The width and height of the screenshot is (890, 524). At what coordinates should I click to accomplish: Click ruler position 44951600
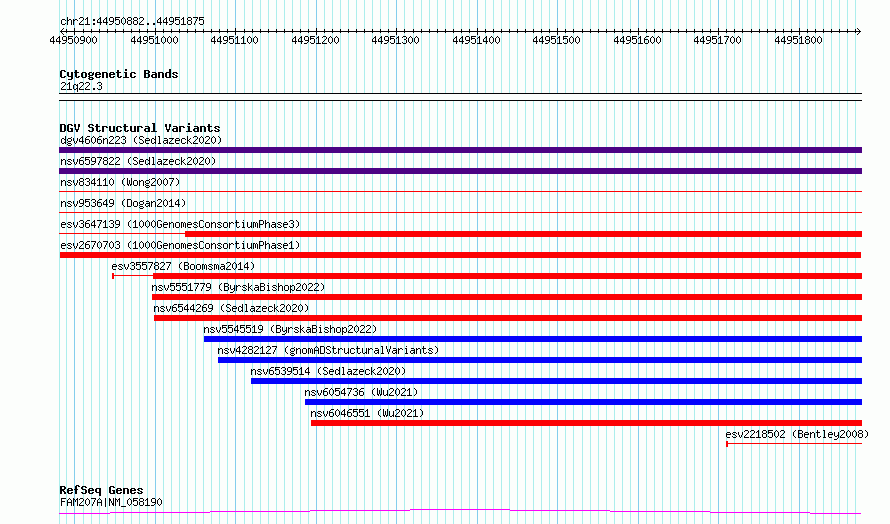pyautogui.click(x=637, y=40)
